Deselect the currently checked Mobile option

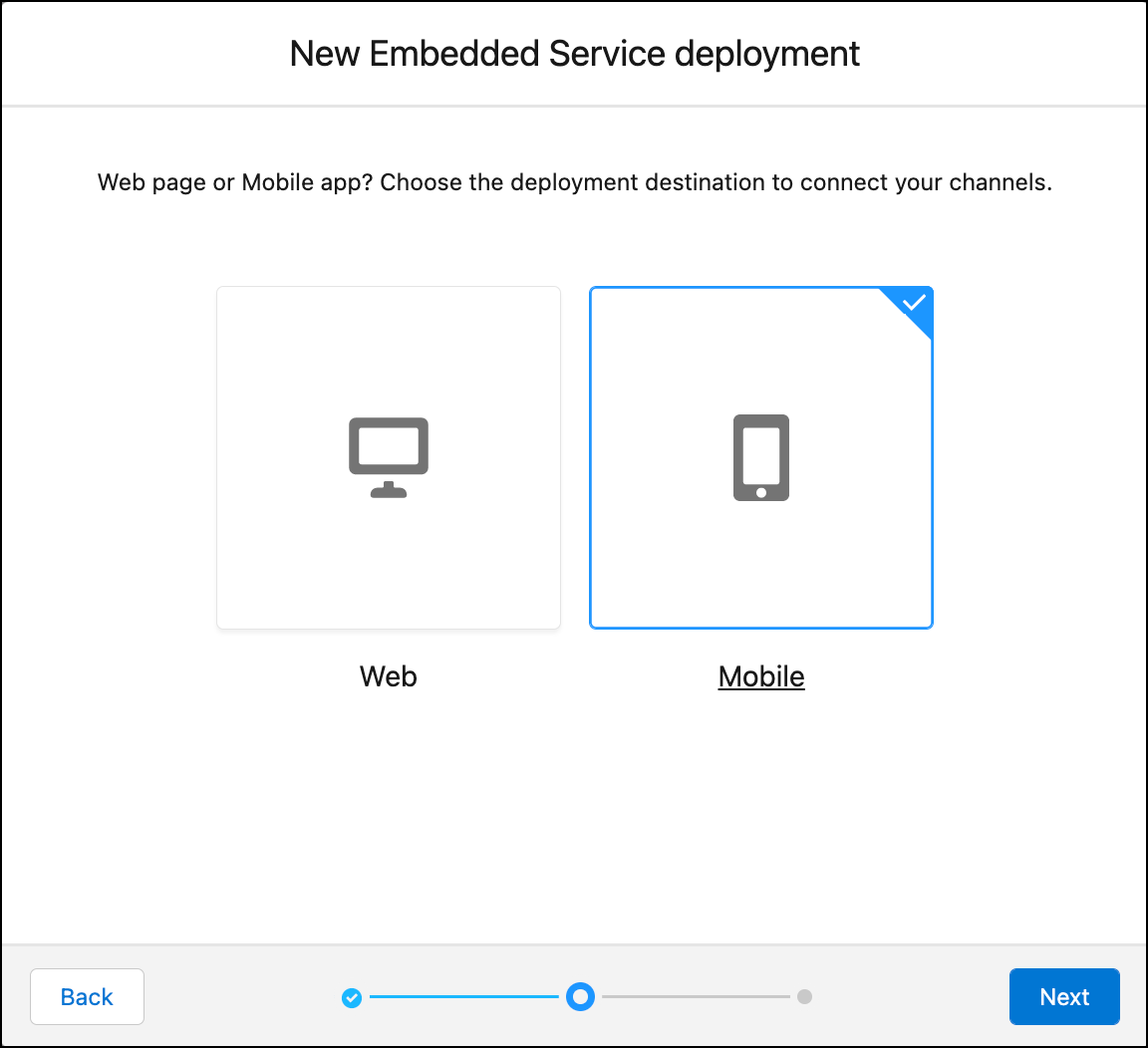[760, 558]
